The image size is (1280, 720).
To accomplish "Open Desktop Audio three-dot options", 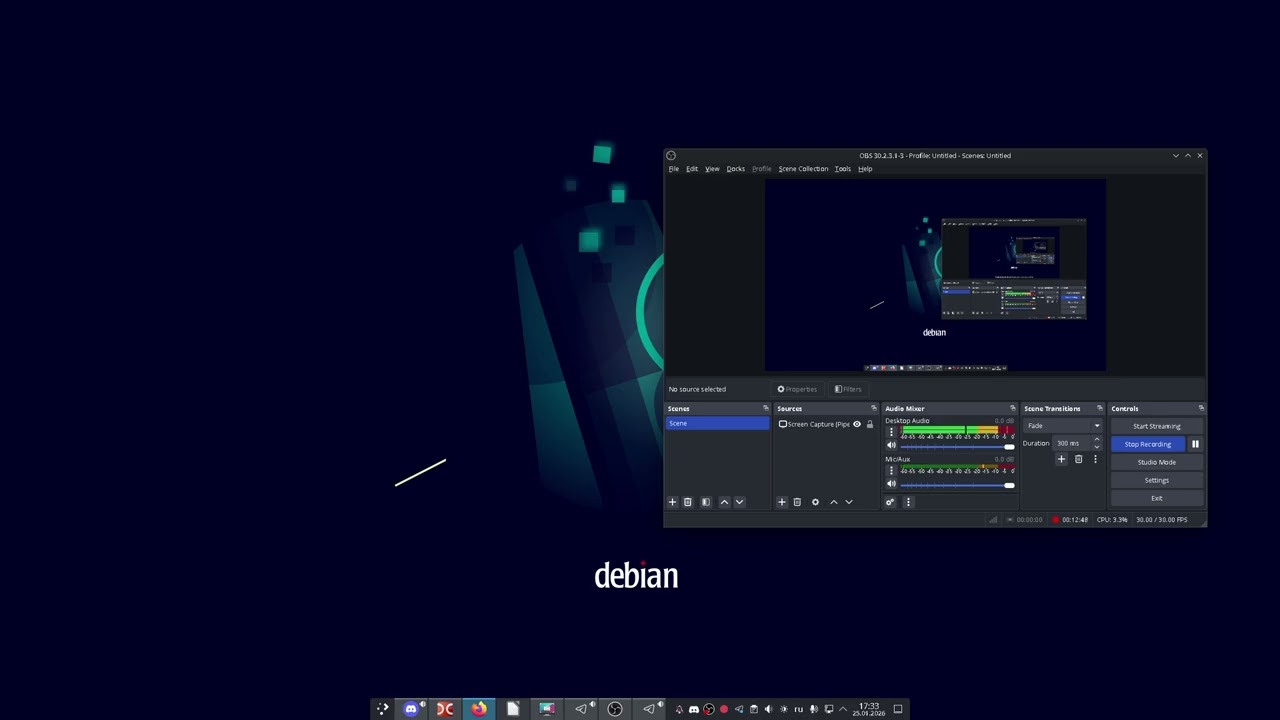I will [x=891, y=433].
